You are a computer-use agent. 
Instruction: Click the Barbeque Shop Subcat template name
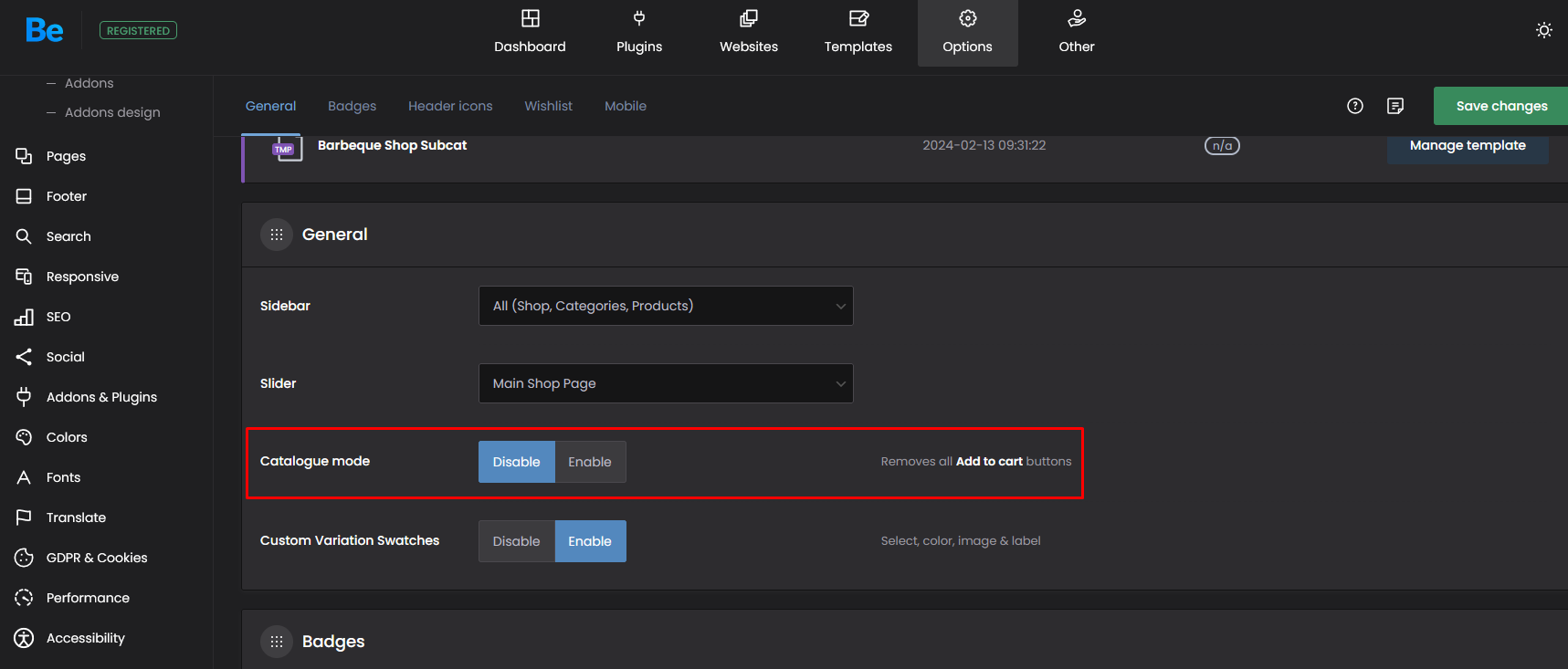tap(392, 145)
